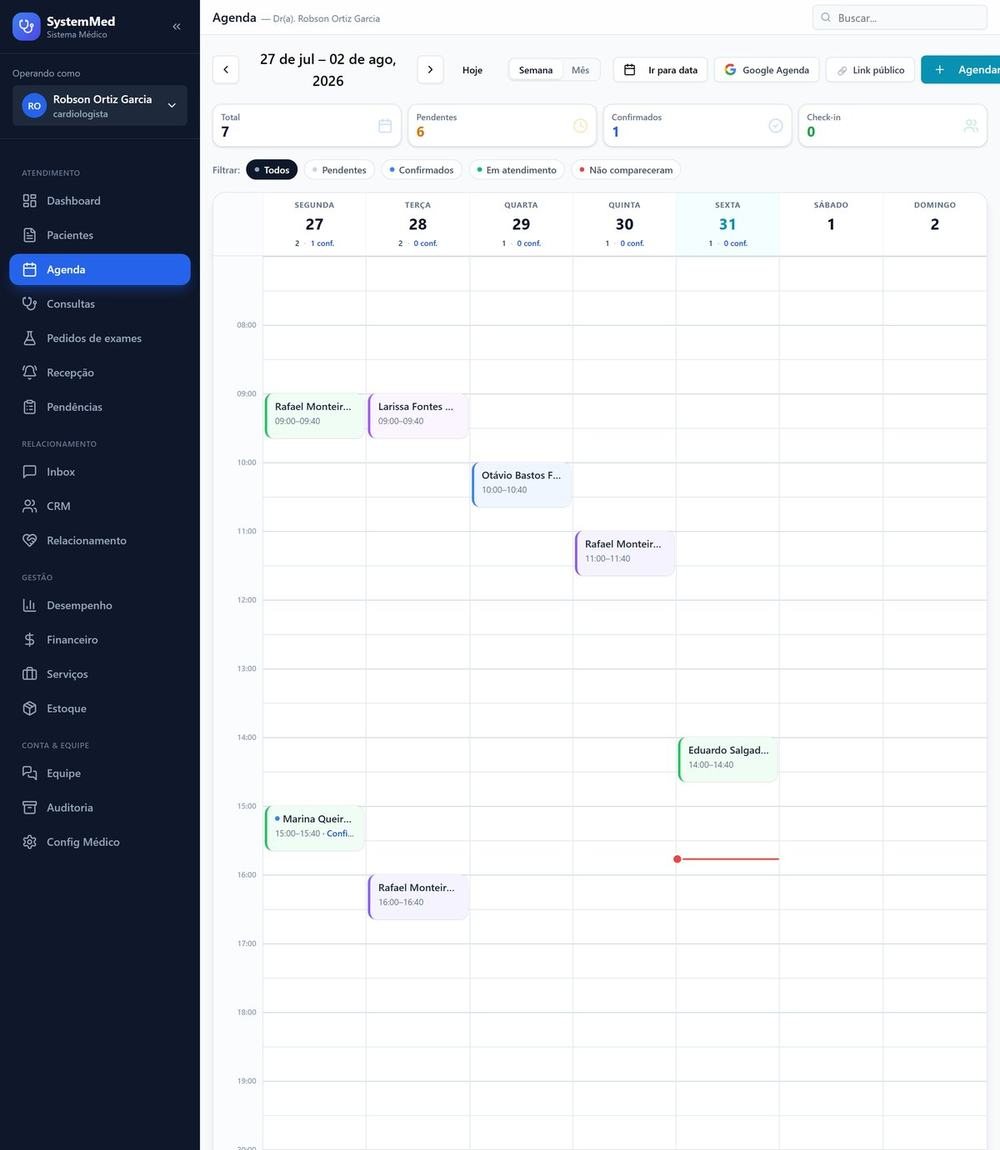Click the Dashboard grid icon
Viewport: 1000px width, 1150px height.
pos(29,201)
